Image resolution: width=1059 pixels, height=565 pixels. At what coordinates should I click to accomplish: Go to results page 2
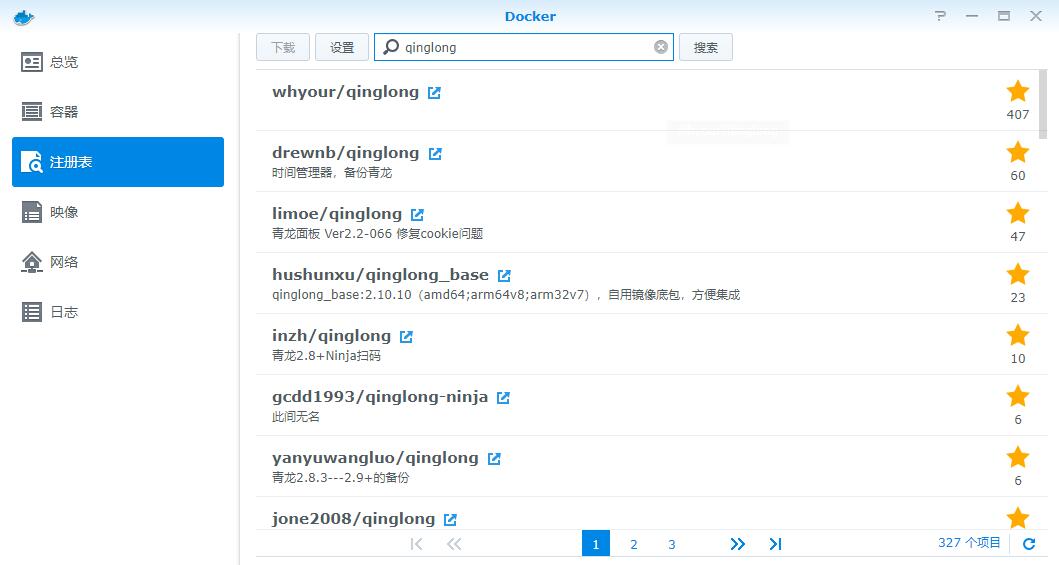click(x=633, y=544)
